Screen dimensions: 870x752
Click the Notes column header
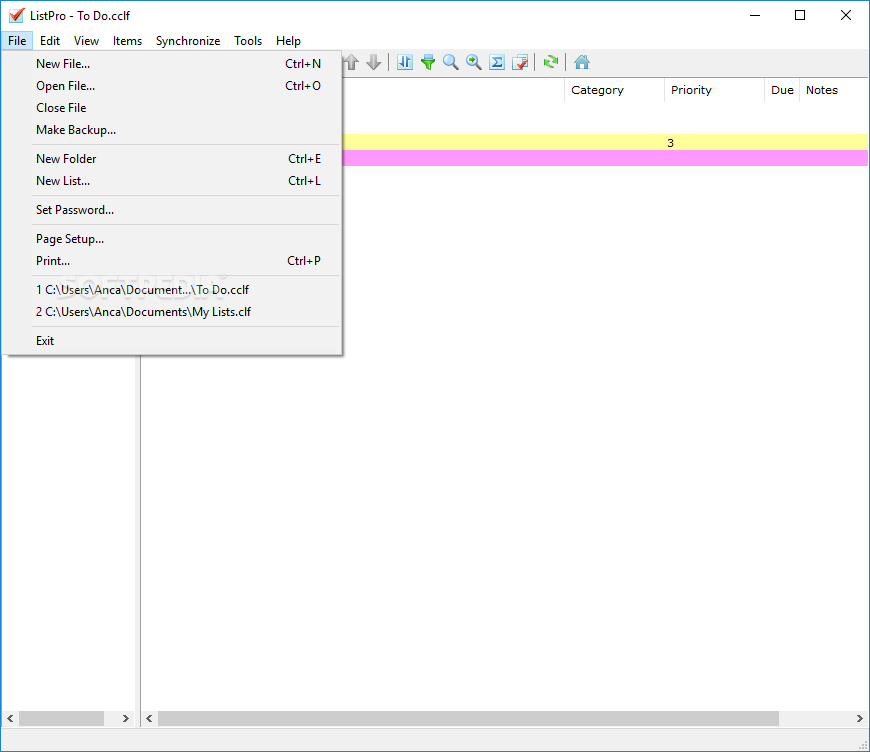833,90
